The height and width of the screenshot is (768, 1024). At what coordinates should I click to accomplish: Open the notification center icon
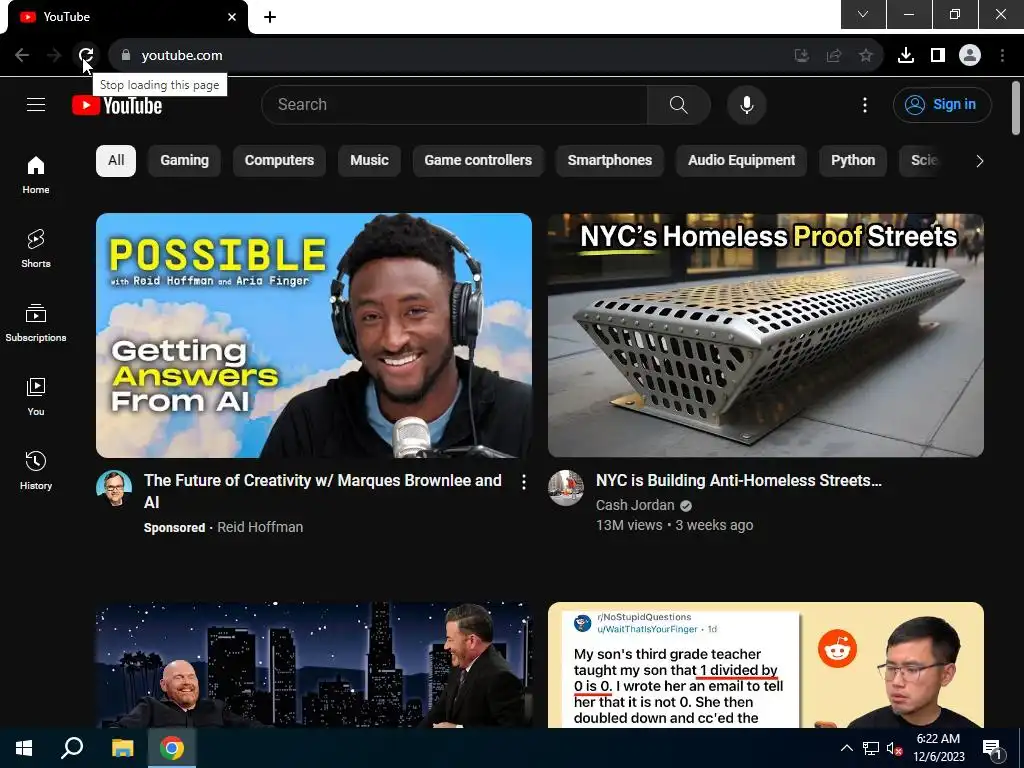[991, 748]
